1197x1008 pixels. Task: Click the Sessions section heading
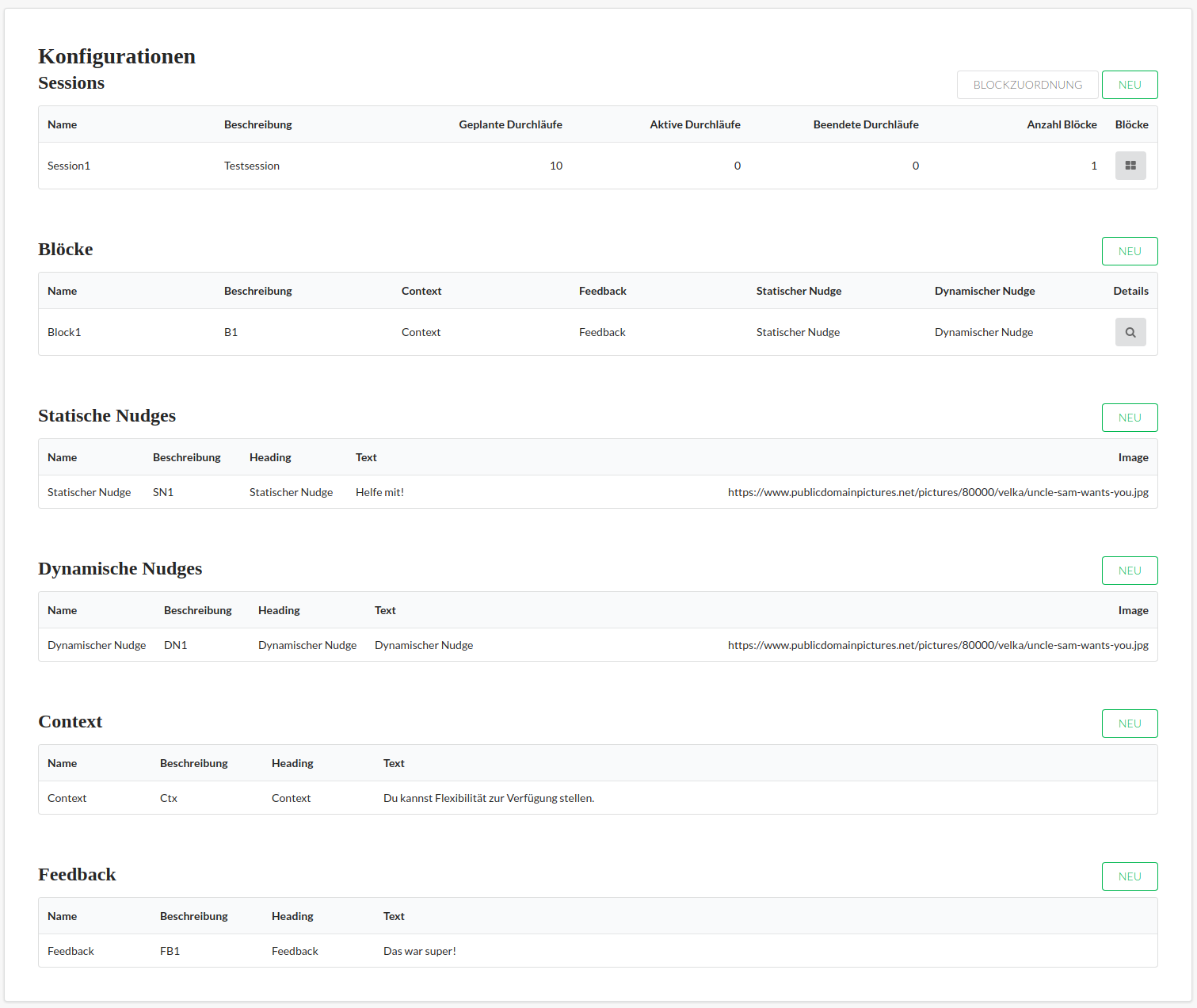point(71,83)
